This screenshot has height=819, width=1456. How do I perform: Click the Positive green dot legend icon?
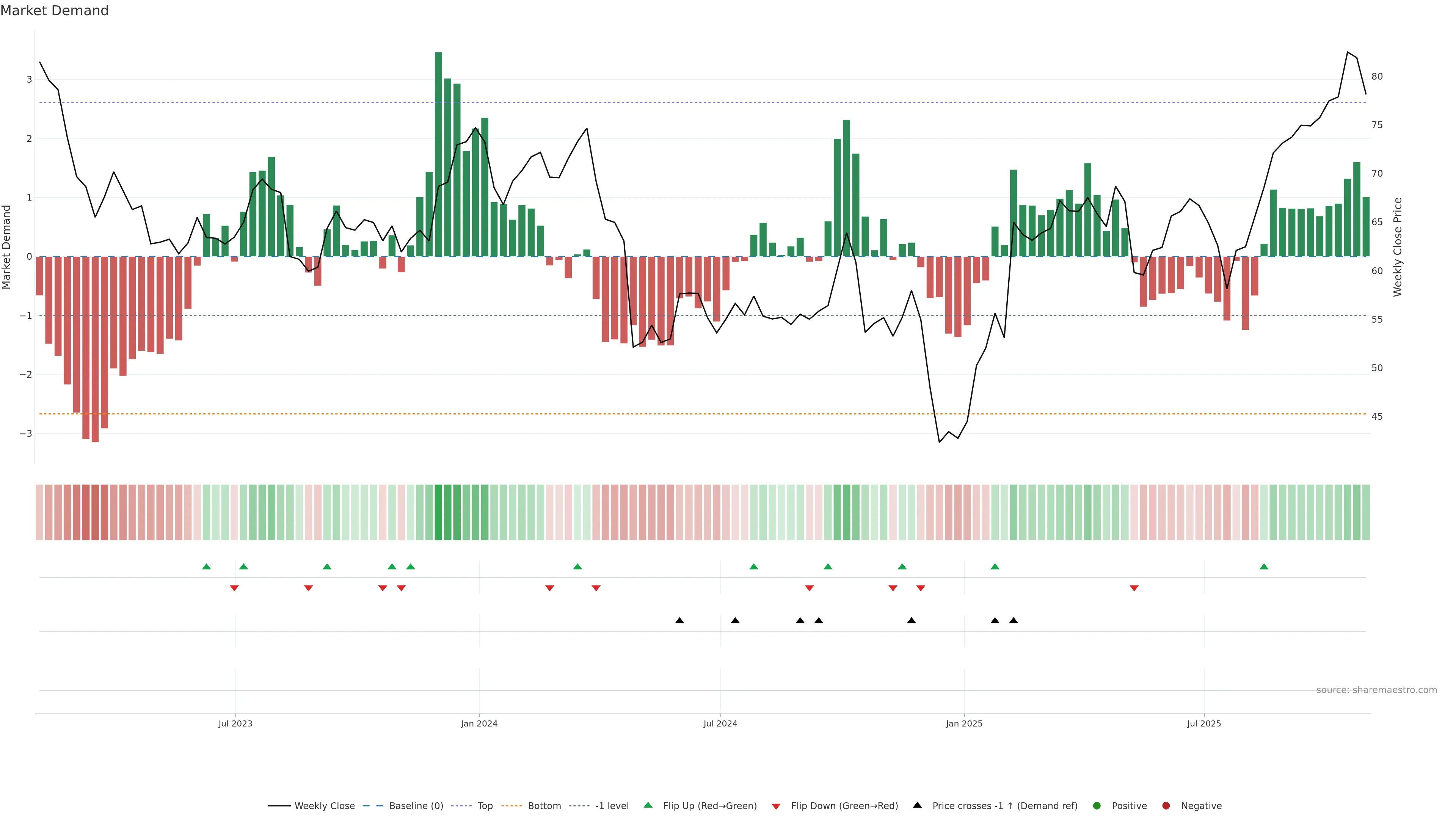pos(1097,806)
